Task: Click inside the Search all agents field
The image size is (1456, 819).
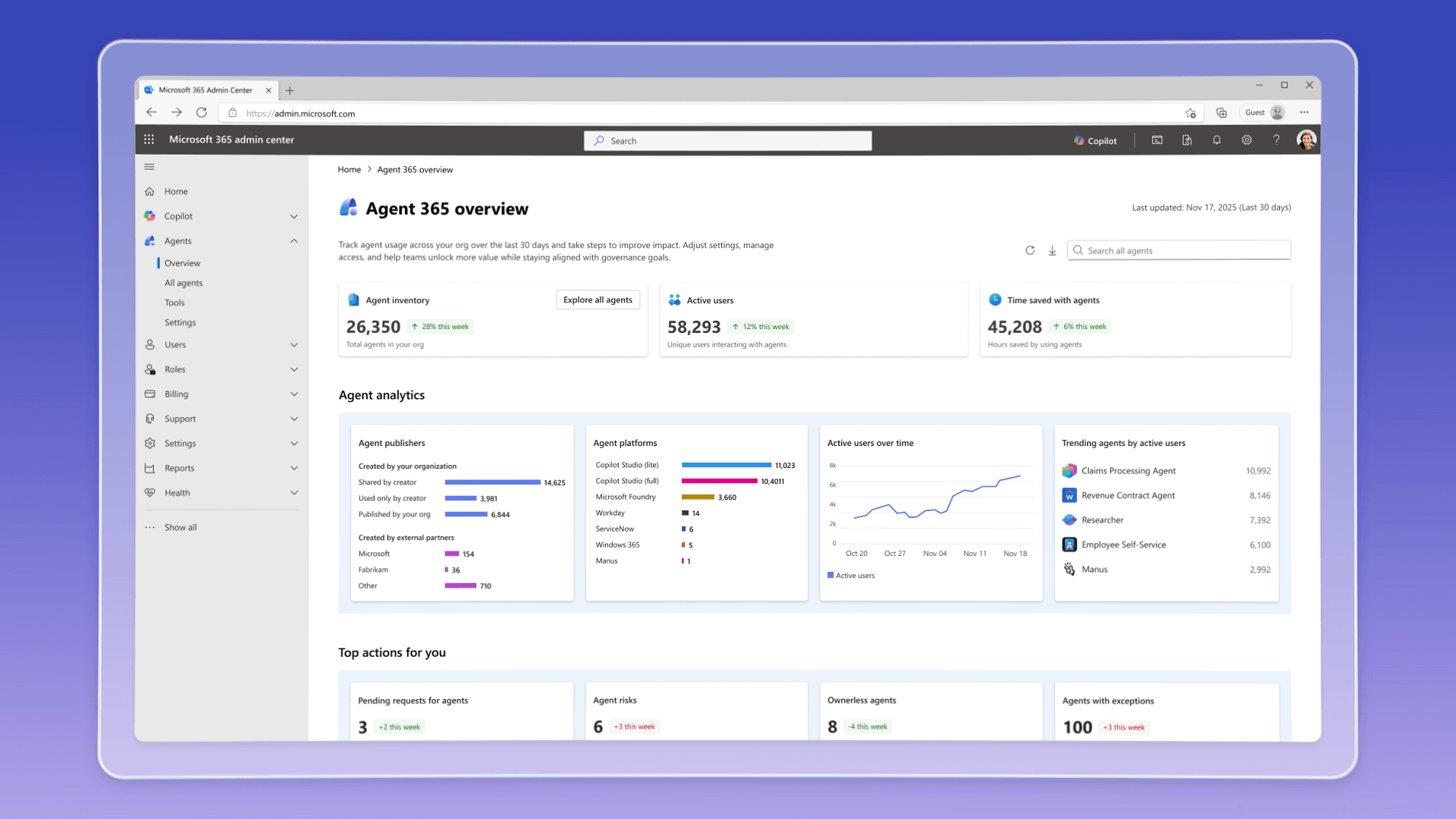Action: click(x=1178, y=250)
